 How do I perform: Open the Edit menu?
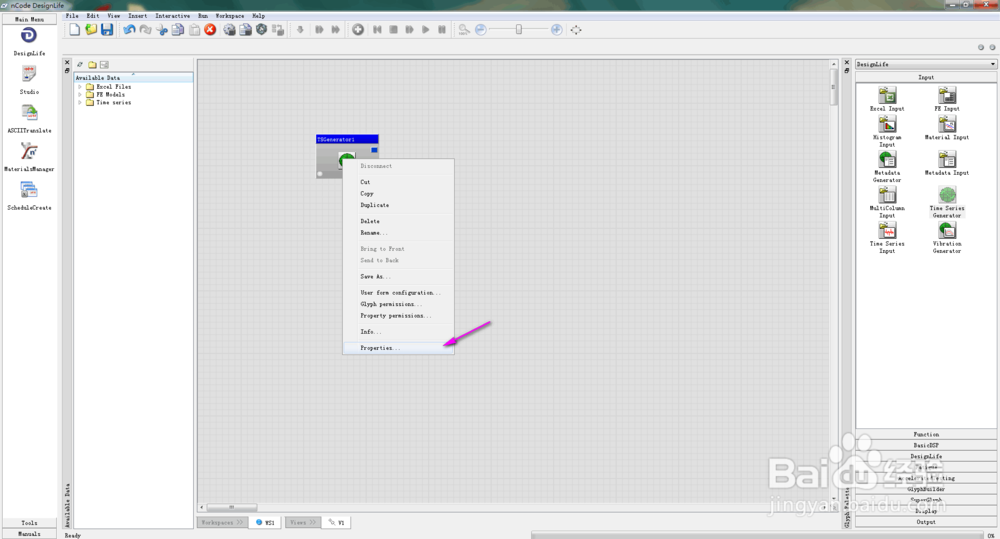[92, 16]
